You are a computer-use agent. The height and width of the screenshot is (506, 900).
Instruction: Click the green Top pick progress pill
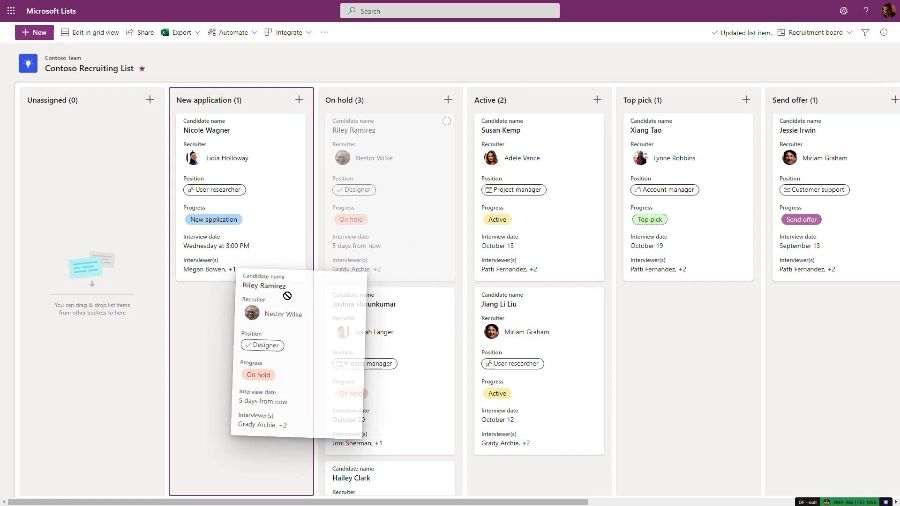pos(649,219)
